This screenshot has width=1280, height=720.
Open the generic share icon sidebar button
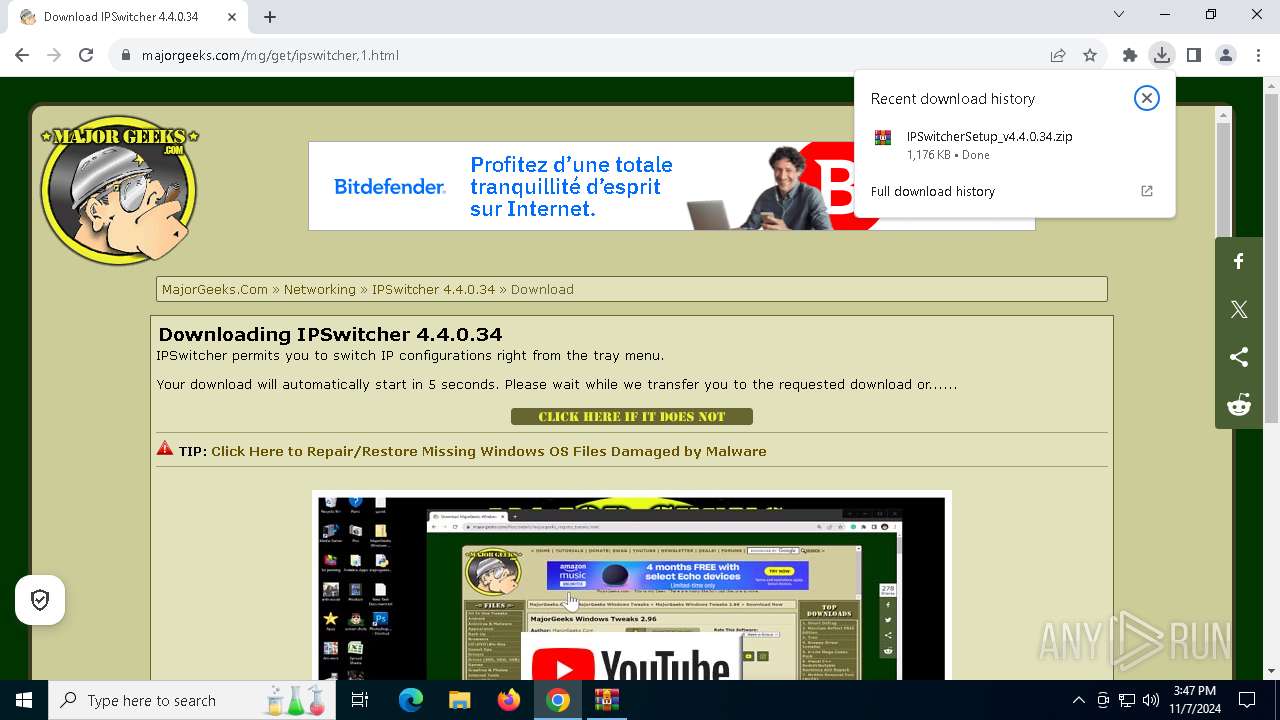pos(1239,357)
